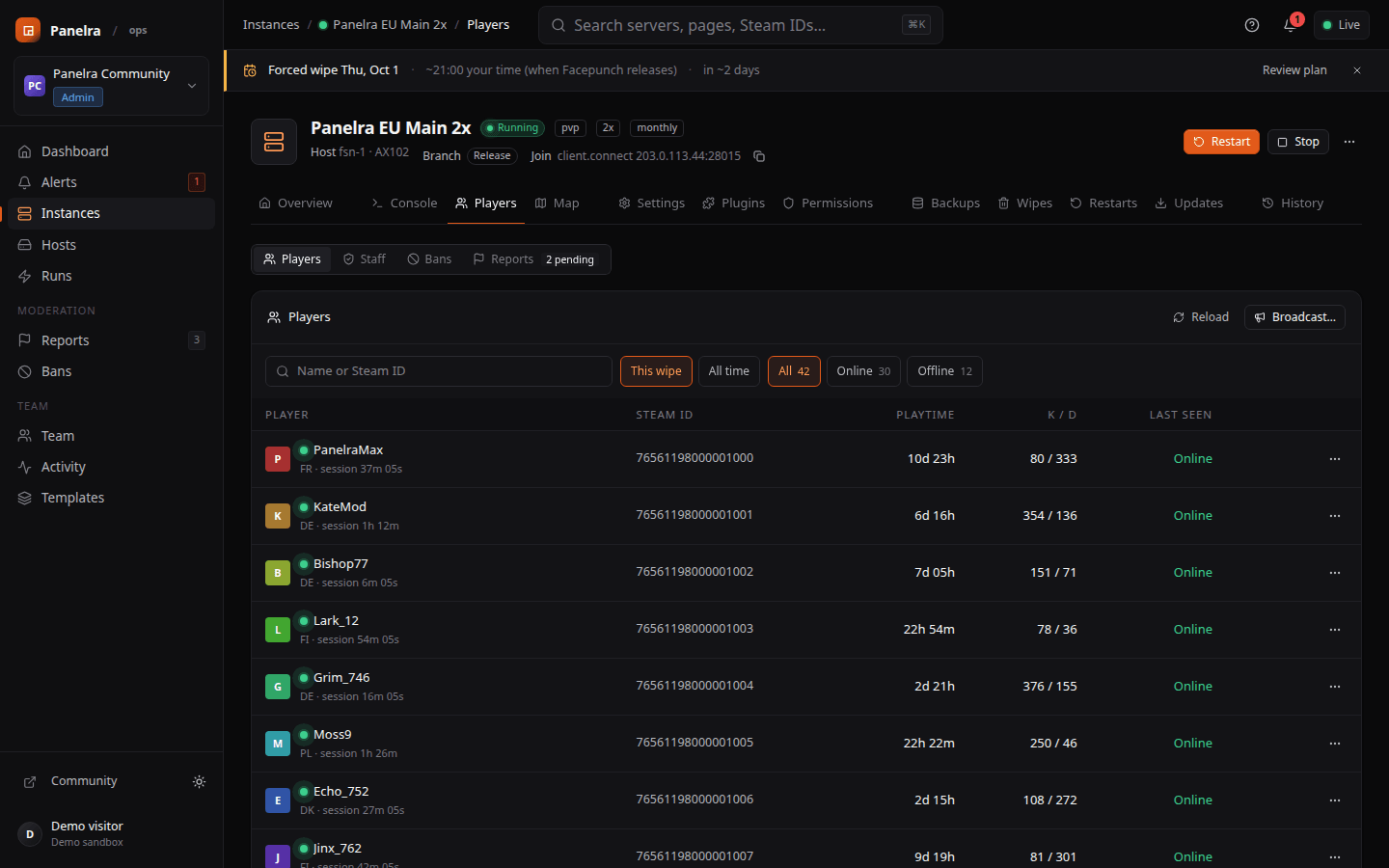
Task: Restart the server
Action: point(1221,142)
